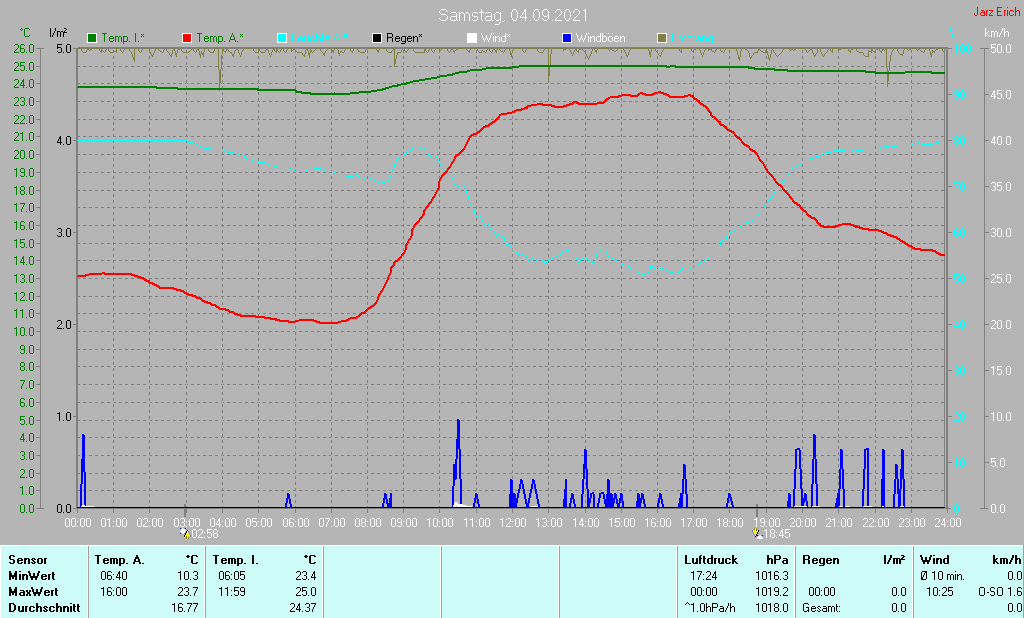The width and height of the screenshot is (1024, 618).
Task: Select the MinWert row label
Action: 31,576
